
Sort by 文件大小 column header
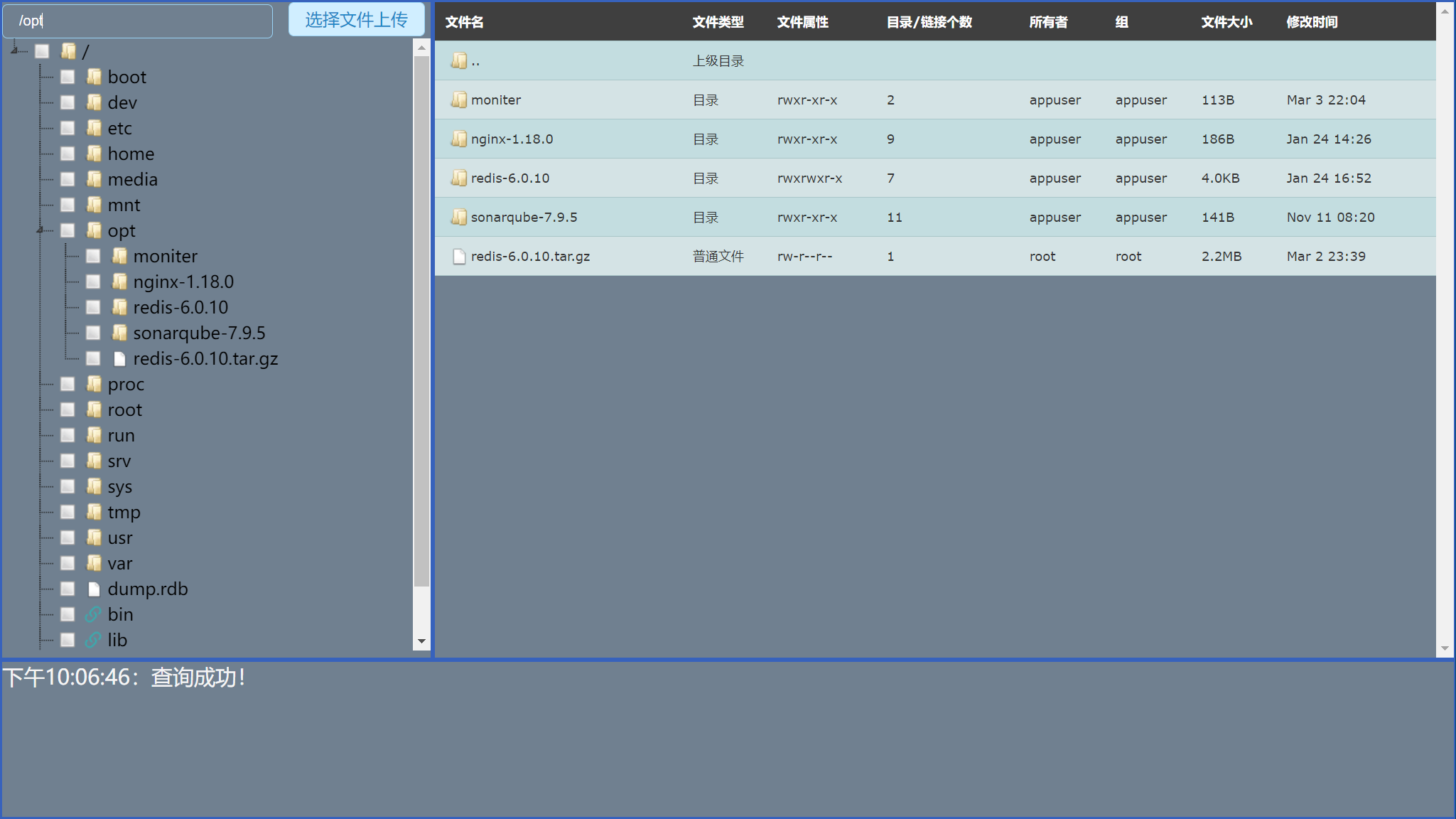click(x=1227, y=22)
